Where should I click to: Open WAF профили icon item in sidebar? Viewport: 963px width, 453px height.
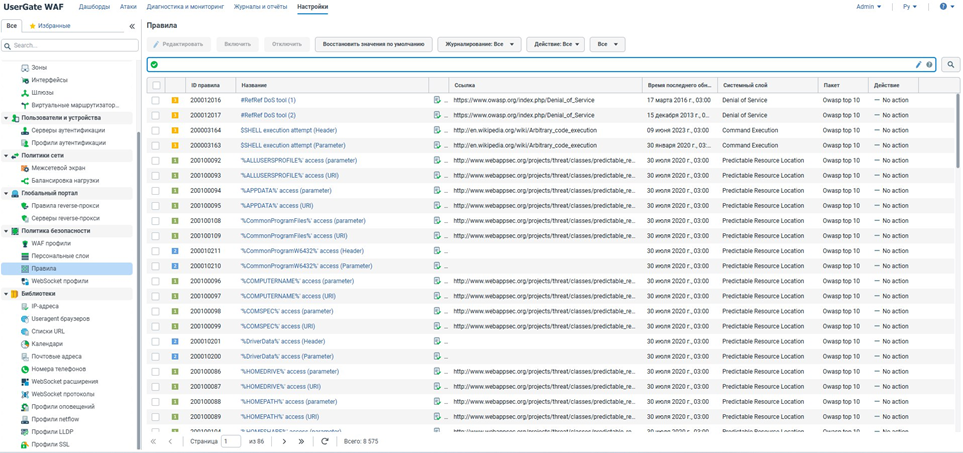(x=25, y=243)
